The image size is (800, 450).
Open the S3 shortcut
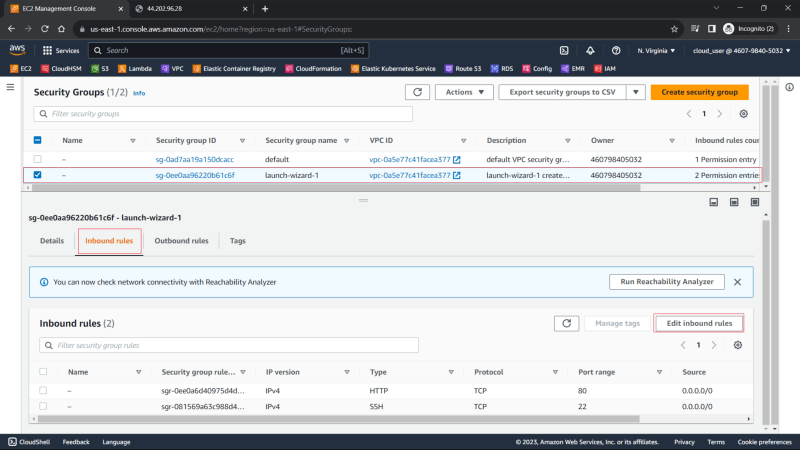tap(100, 68)
